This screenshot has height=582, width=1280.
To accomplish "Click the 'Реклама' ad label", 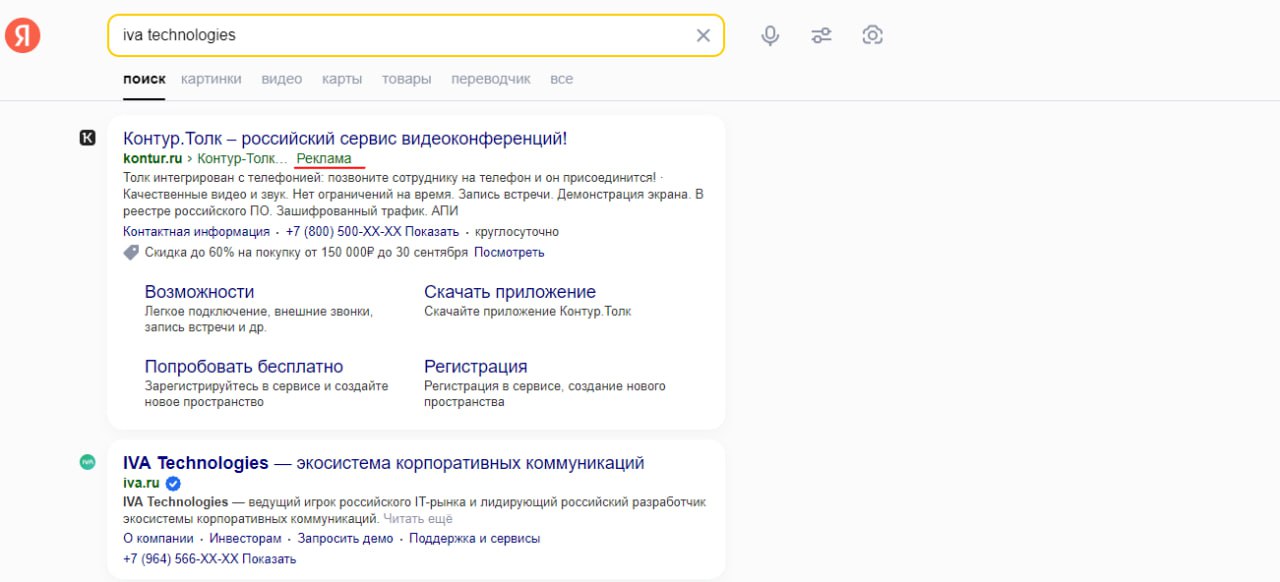I will tap(324, 158).
